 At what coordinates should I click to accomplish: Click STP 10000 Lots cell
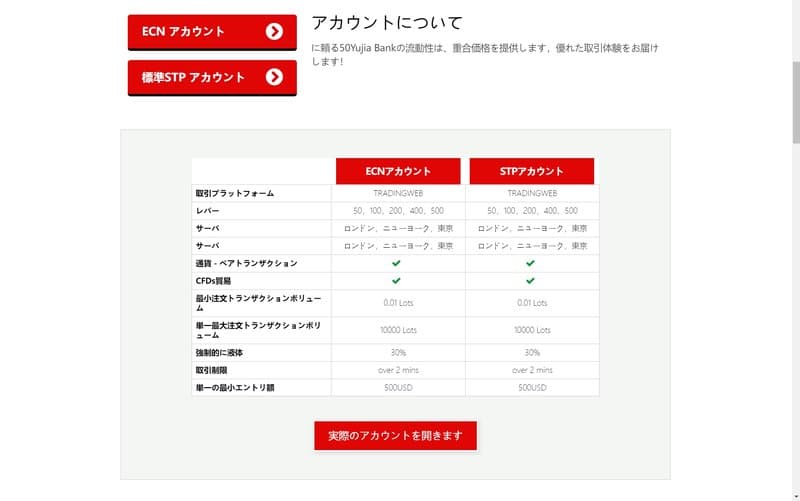point(532,330)
